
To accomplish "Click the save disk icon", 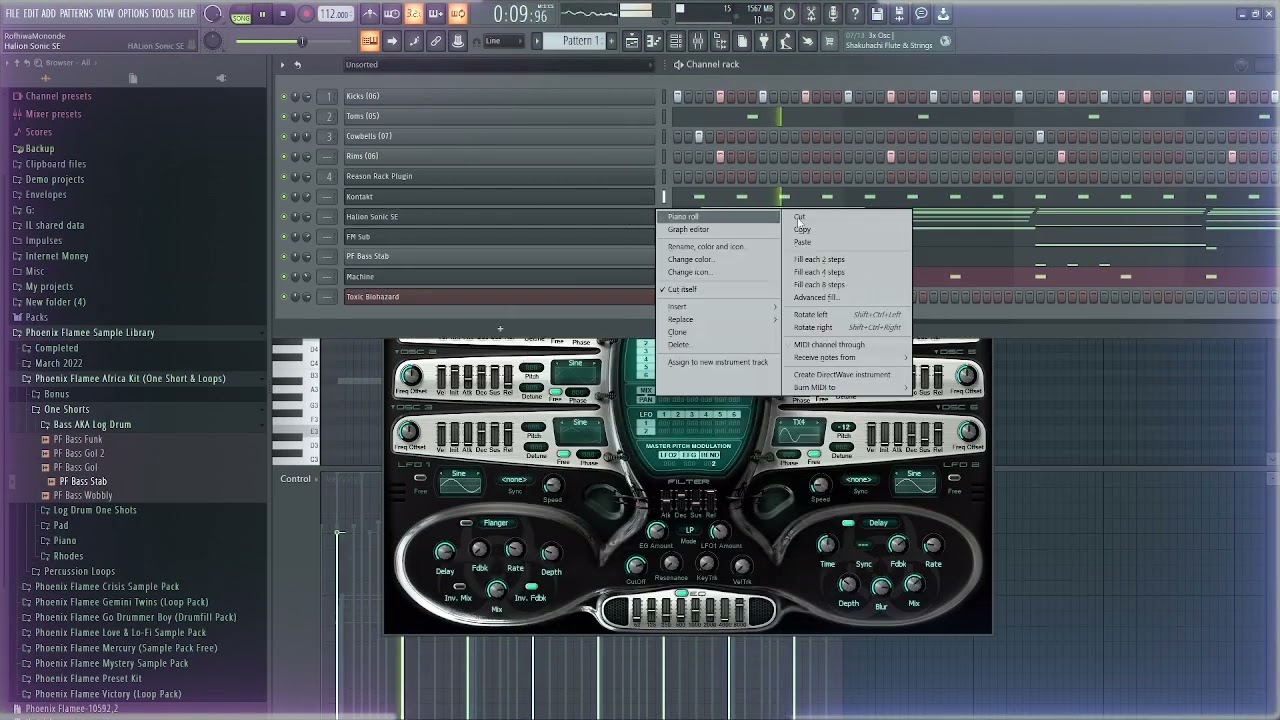I will click(x=877, y=14).
